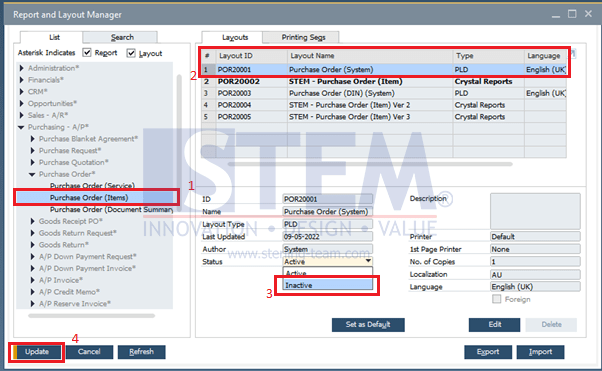Click the Type column header
Screen dimensions: 602x371
[489, 56]
